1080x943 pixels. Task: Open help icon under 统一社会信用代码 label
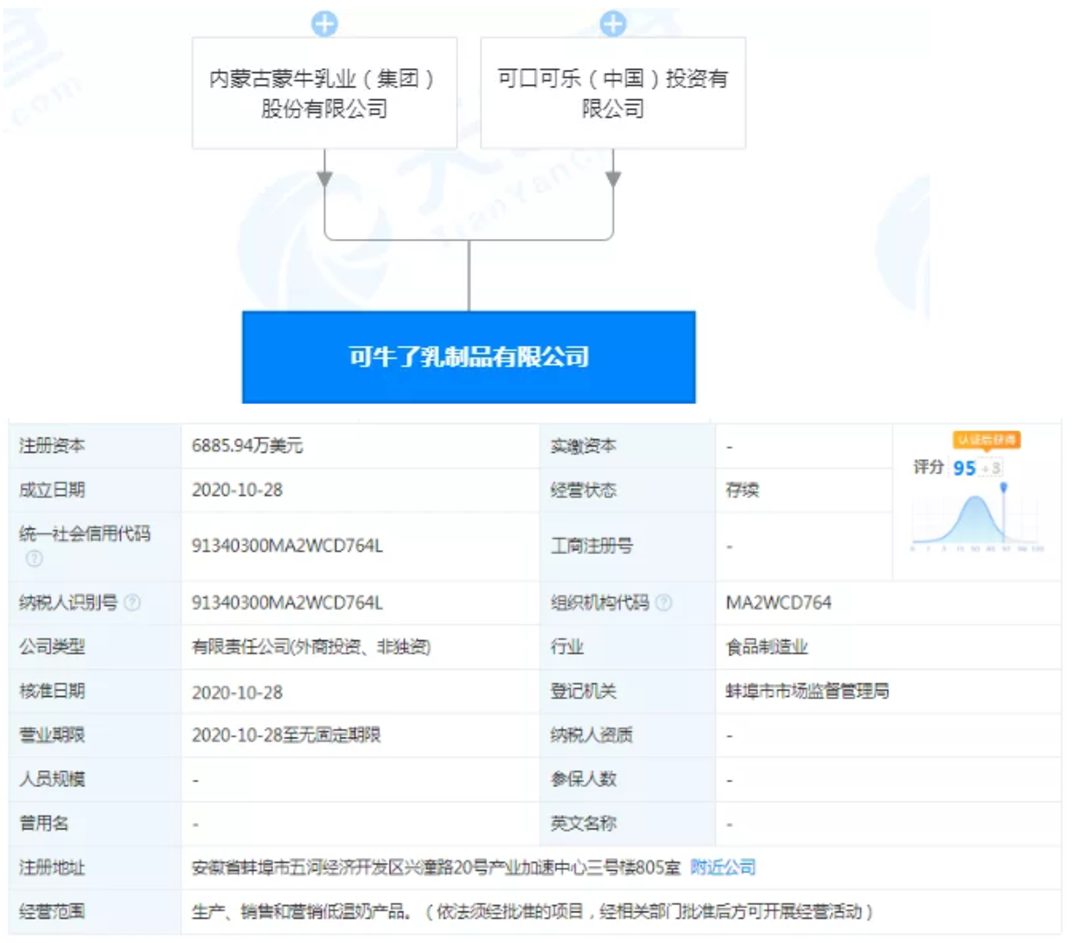(34, 559)
